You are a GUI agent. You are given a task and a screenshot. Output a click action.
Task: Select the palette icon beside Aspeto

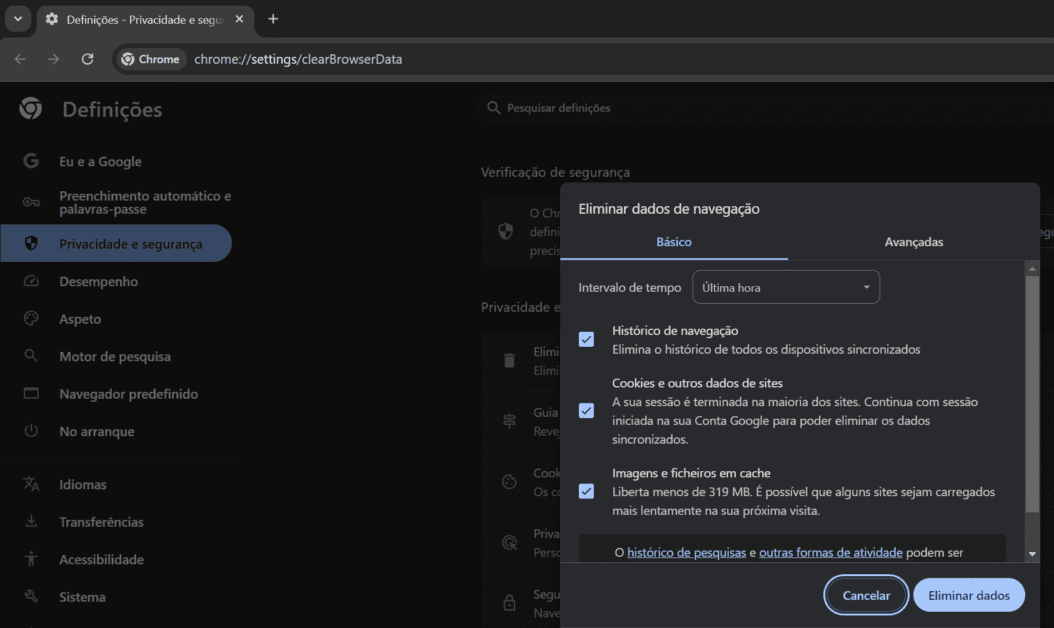30,319
